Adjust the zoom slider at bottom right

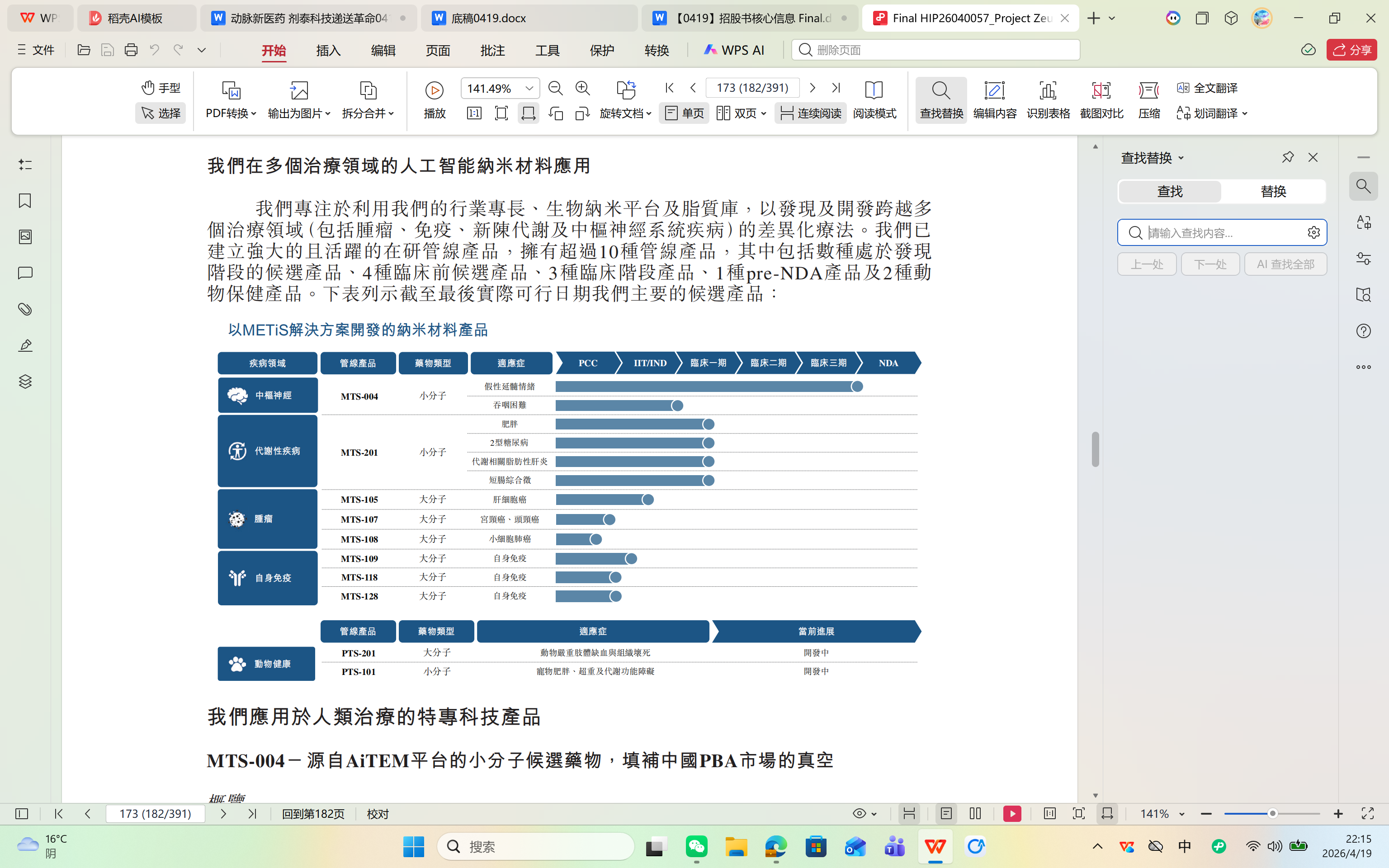1274,813
